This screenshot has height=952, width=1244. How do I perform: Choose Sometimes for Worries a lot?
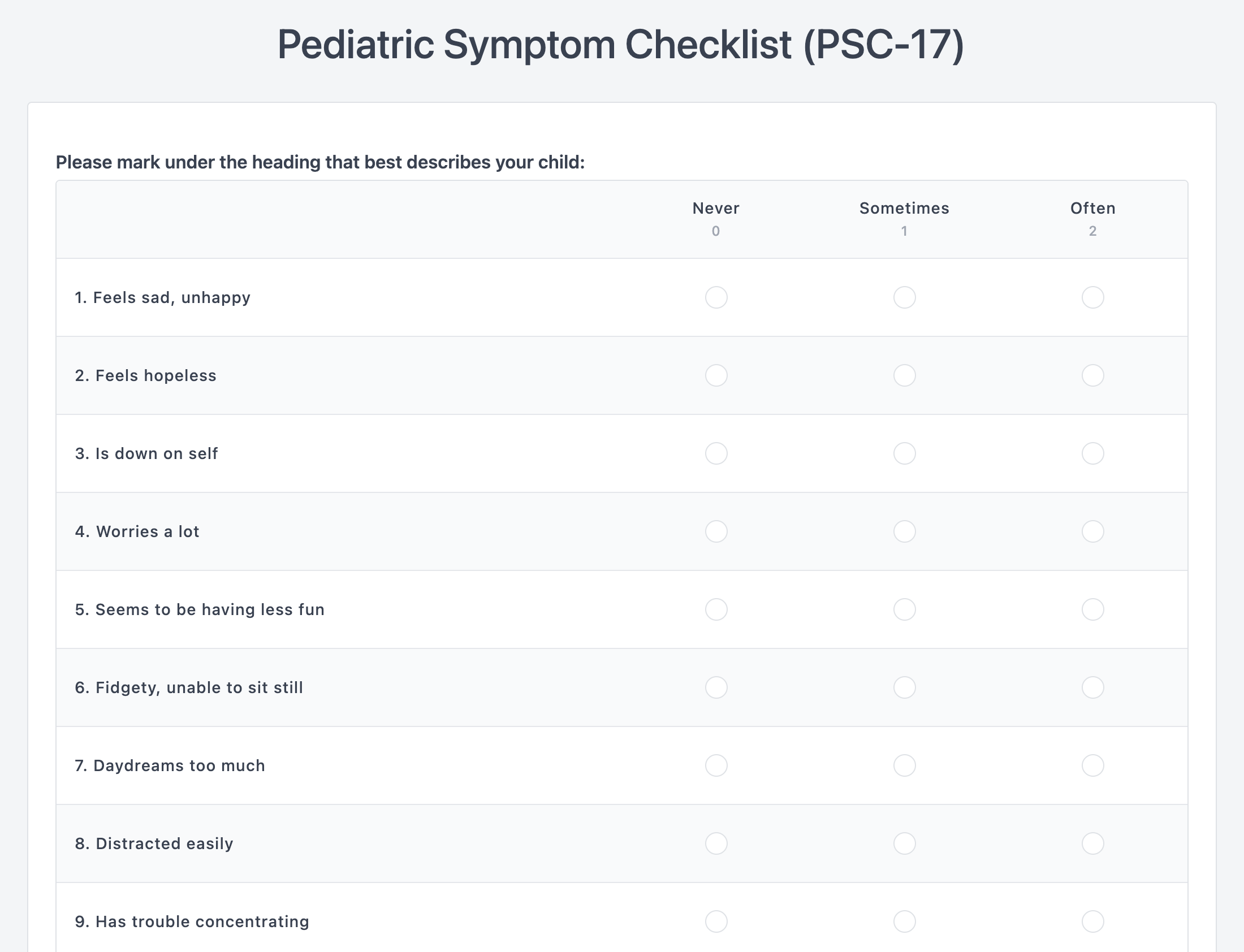pos(904,531)
